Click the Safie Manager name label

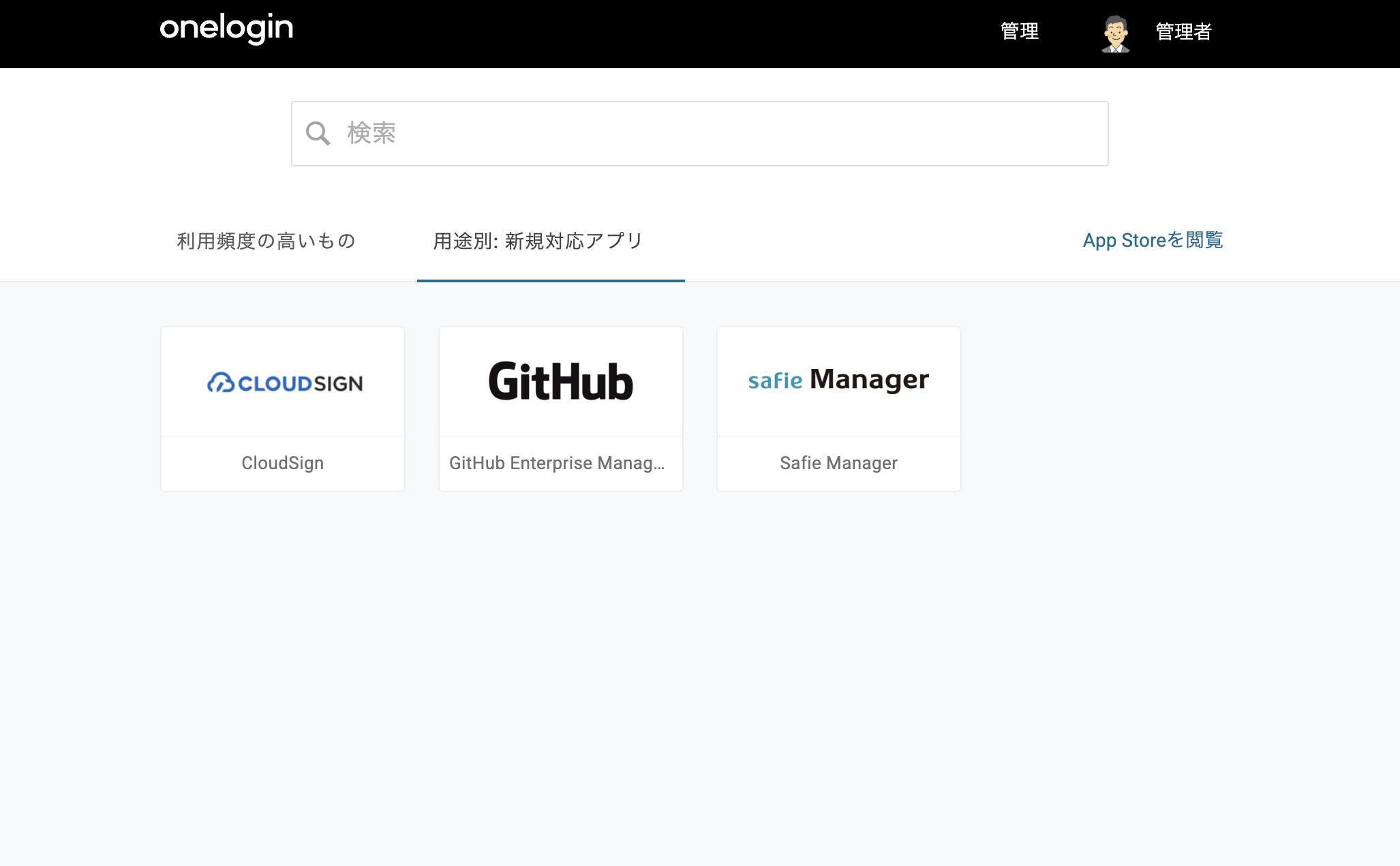(838, 463)
